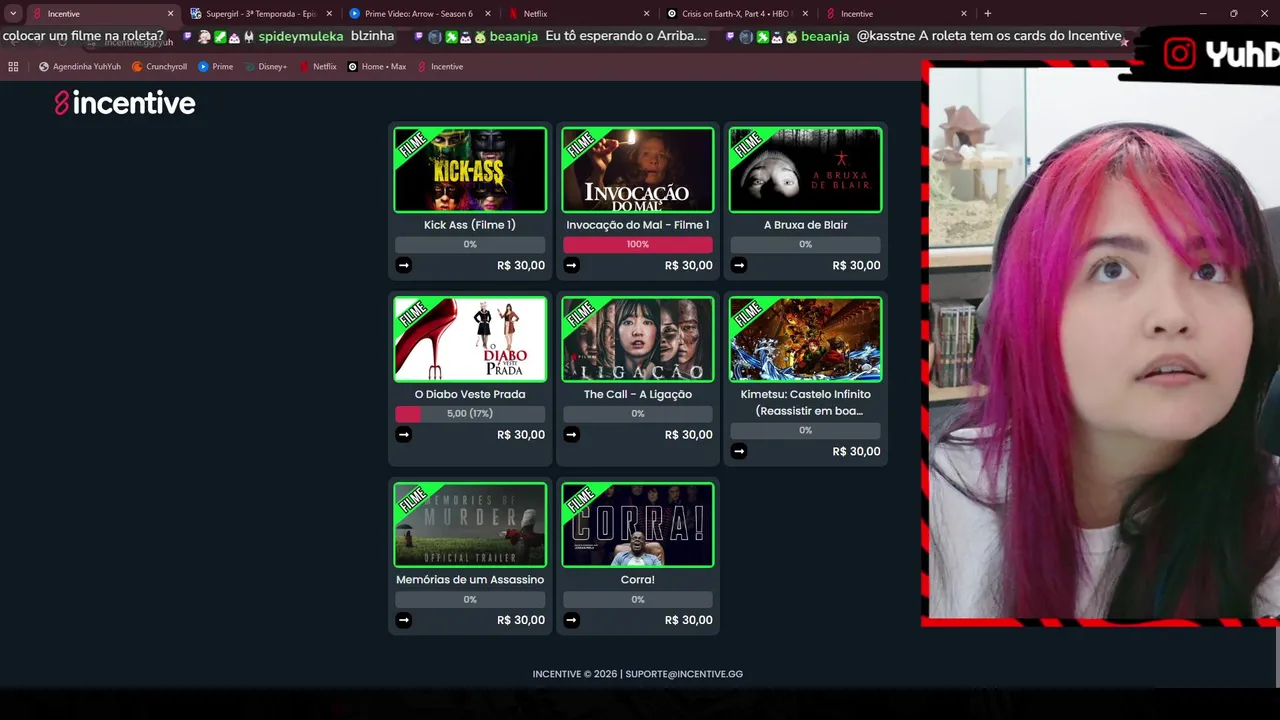Open Memórias de um Assassino thumbnail
The height and width of the screenshot is (720, 1280).
[470, 525]
